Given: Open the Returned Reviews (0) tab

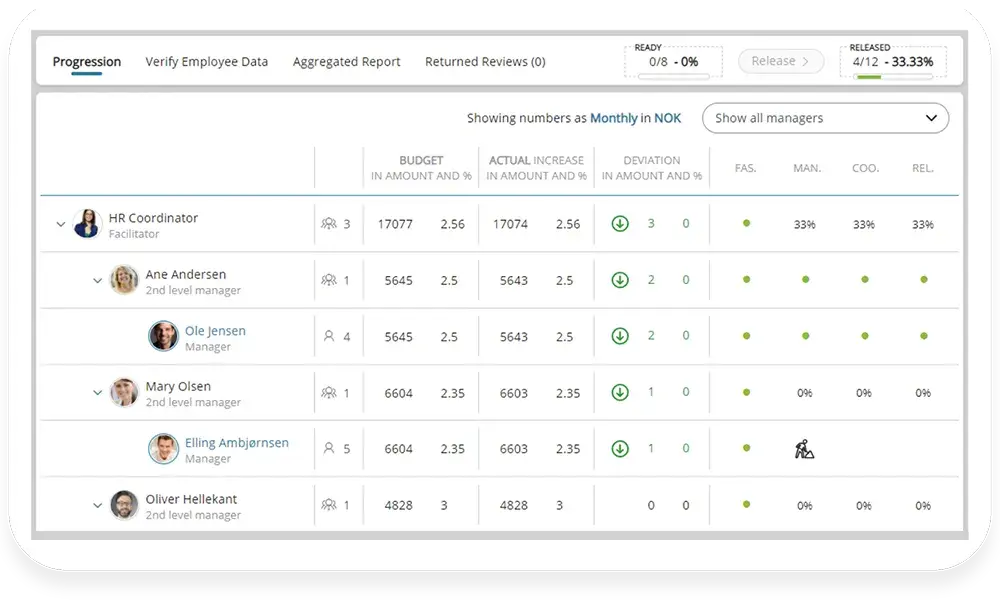Looking at the screenshot, I should click(485, 62).
